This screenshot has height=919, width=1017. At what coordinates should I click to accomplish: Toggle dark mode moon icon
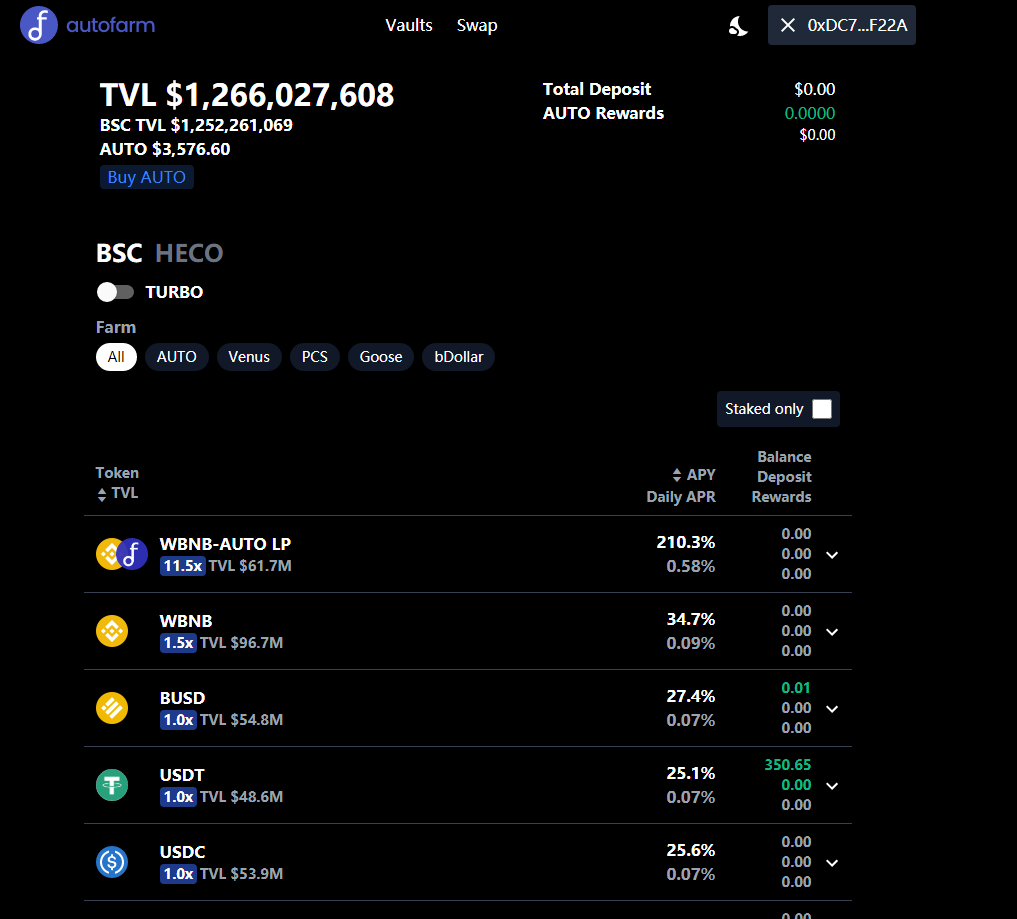point(738,26)
